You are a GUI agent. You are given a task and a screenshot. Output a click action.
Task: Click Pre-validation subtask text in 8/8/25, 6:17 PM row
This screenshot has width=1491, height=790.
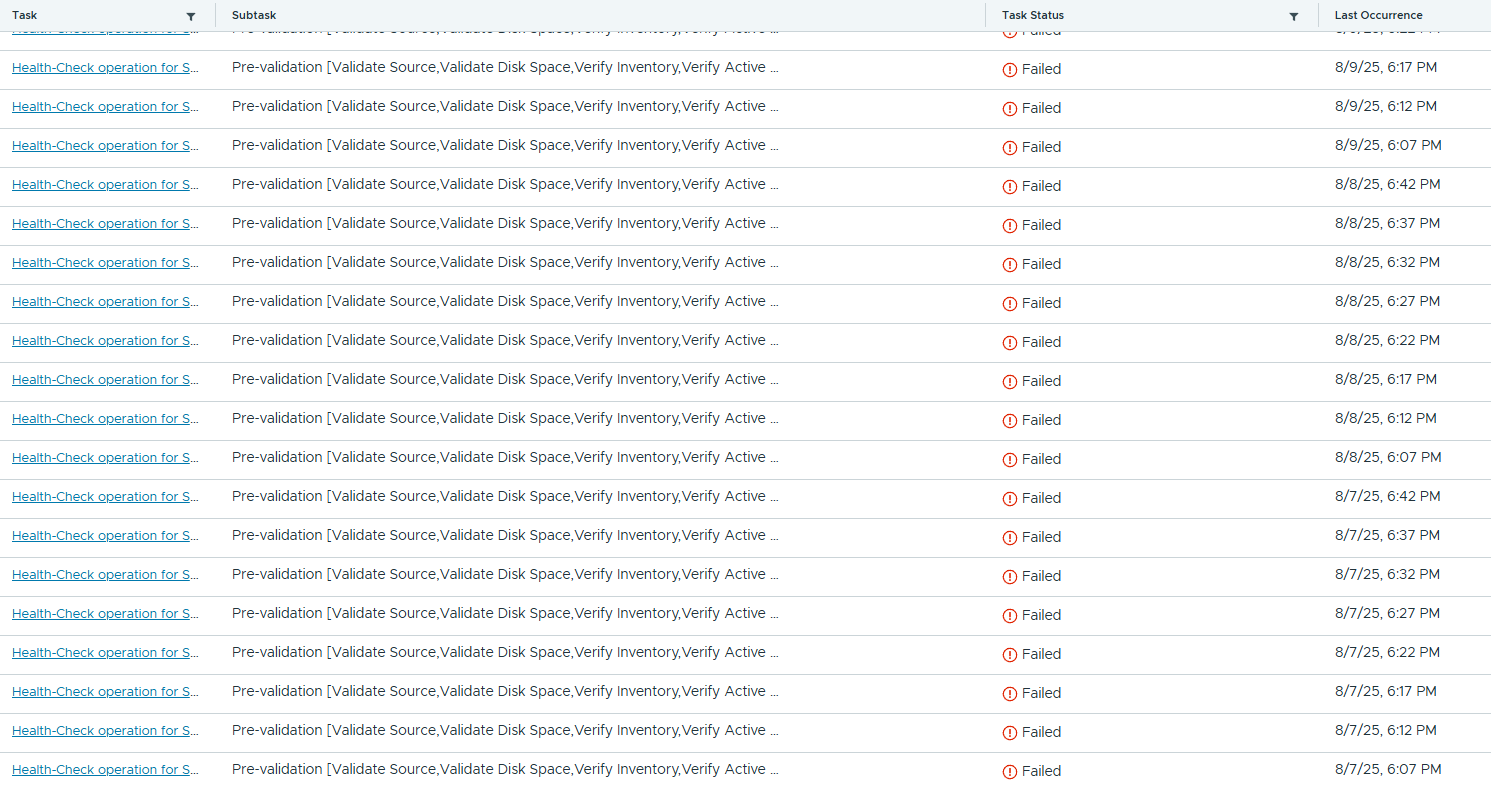pos(505,379)
